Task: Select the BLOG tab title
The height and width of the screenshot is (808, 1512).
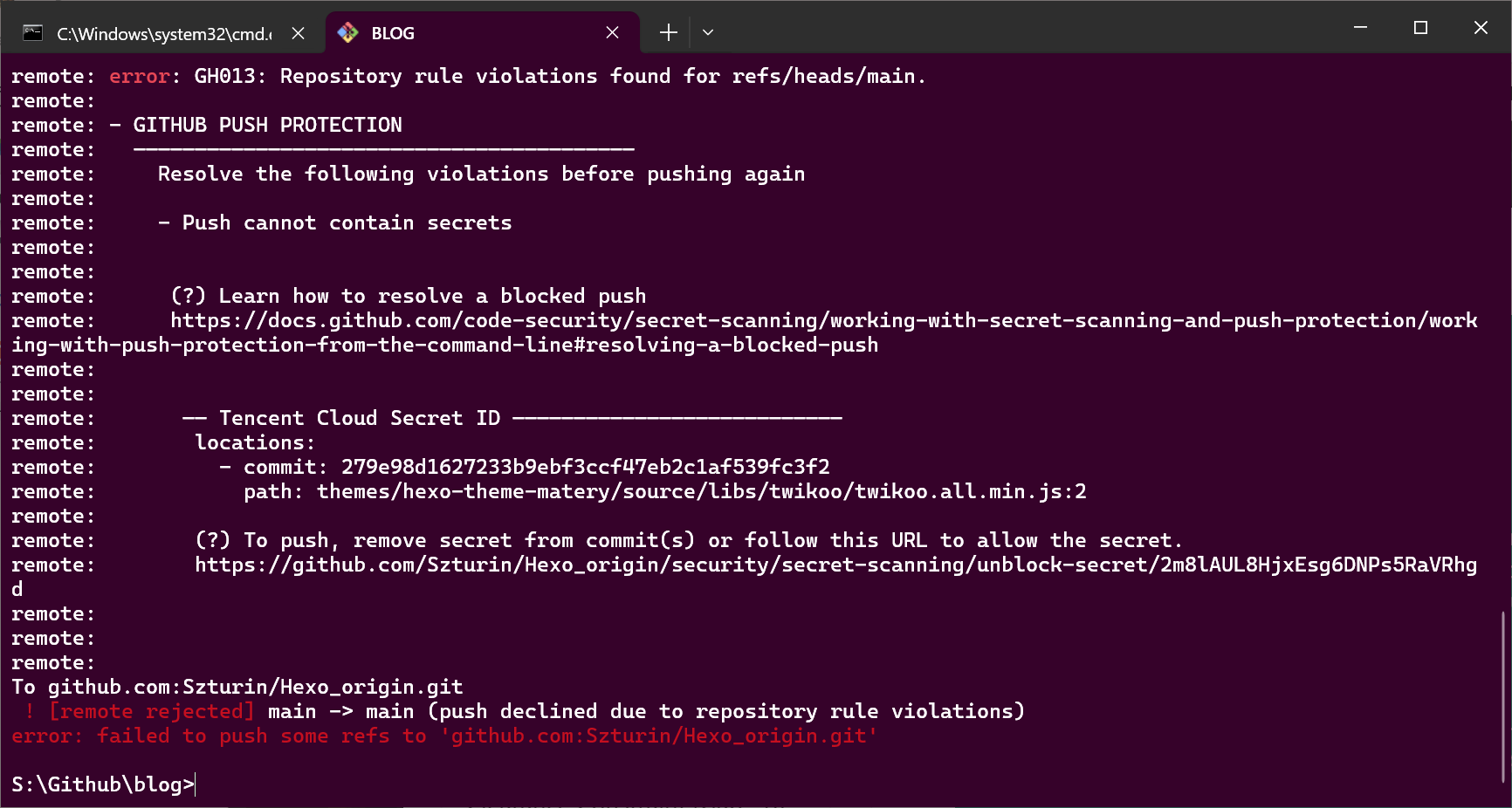Action: [x=393, y=34]
